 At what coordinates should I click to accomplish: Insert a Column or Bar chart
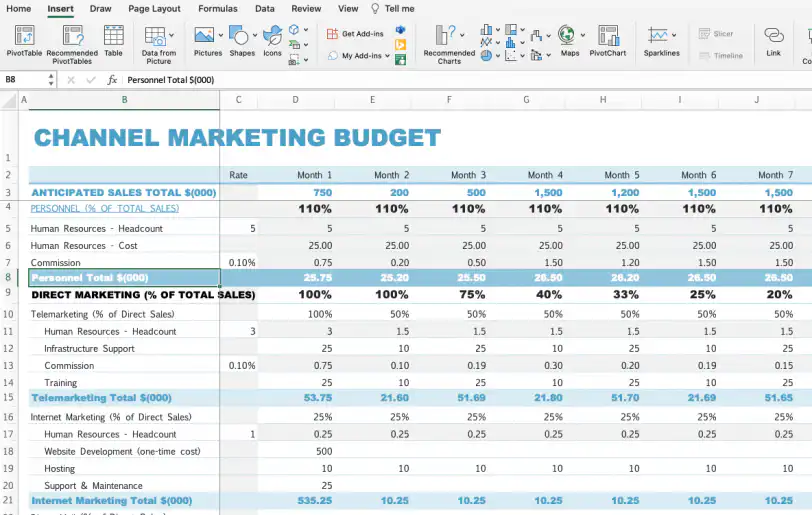click(x=486, y=30)
